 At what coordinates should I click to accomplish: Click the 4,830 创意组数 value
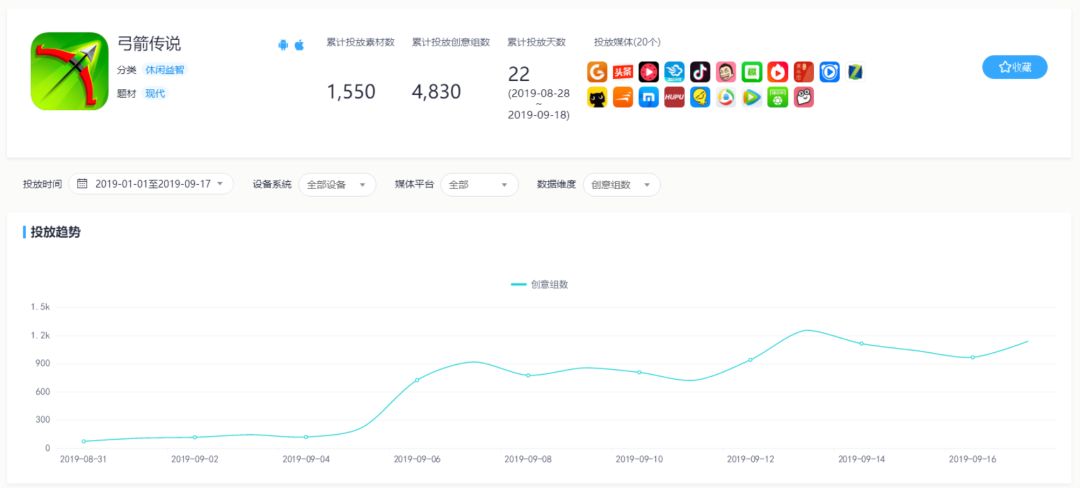436,92
